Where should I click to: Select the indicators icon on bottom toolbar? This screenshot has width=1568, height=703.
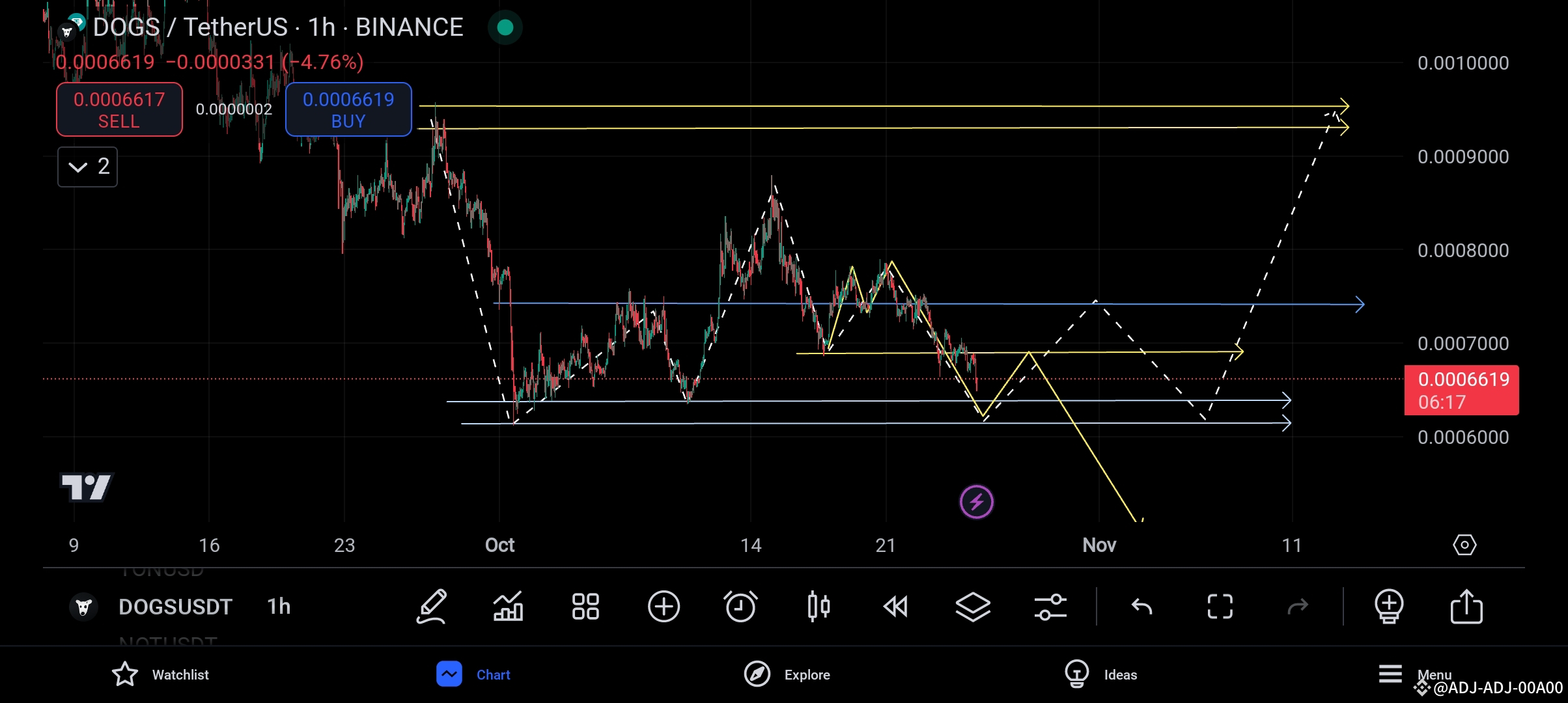(509, 606)
